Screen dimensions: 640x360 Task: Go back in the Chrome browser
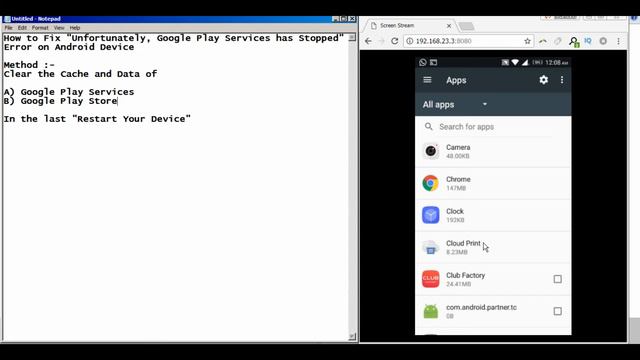pos(368,41)
